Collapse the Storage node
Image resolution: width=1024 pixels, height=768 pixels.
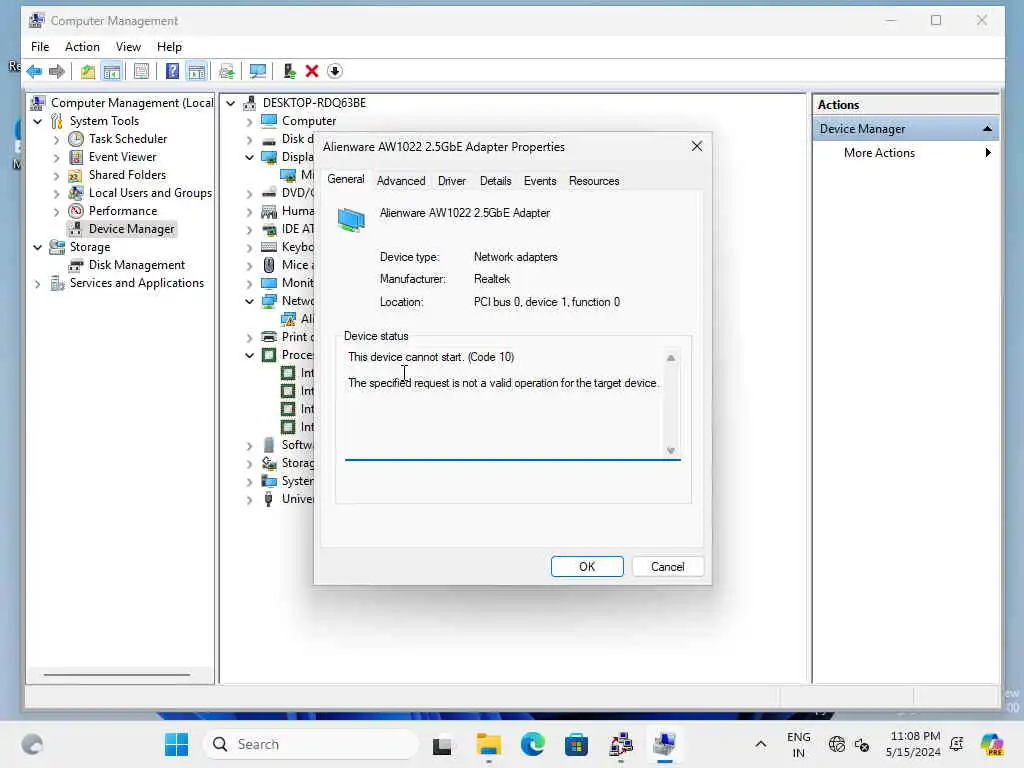click(37, 247)
